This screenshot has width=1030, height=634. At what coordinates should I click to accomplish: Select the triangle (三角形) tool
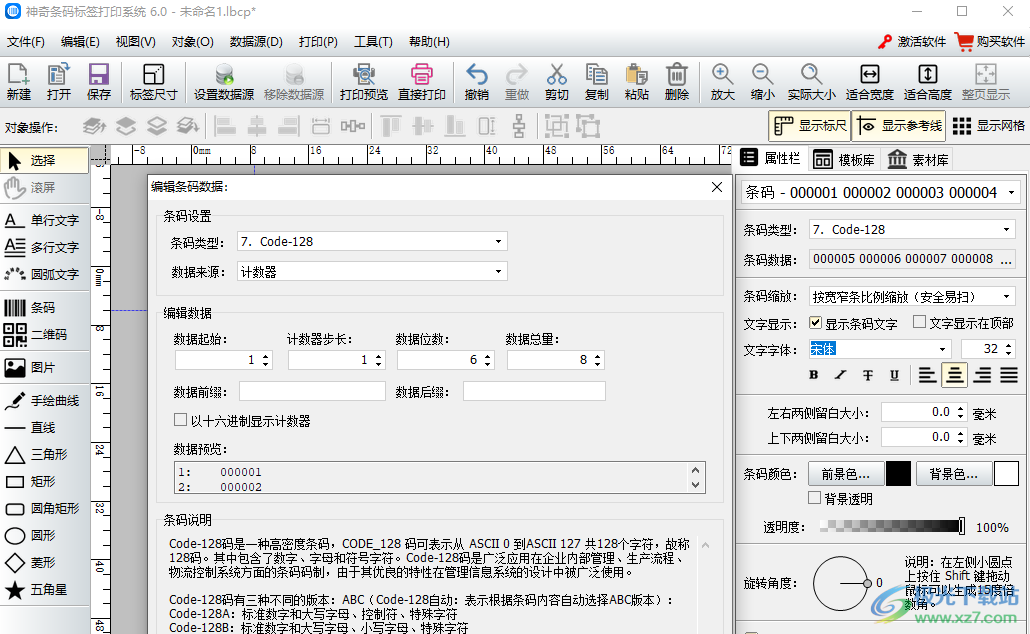[45, 454]
